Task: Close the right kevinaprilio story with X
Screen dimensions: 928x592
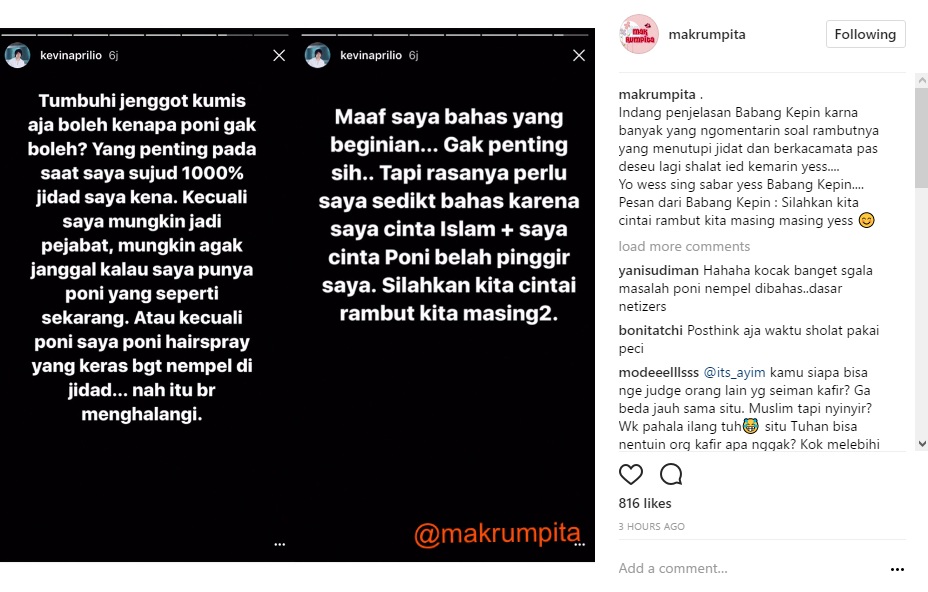Action: point(579,55)
